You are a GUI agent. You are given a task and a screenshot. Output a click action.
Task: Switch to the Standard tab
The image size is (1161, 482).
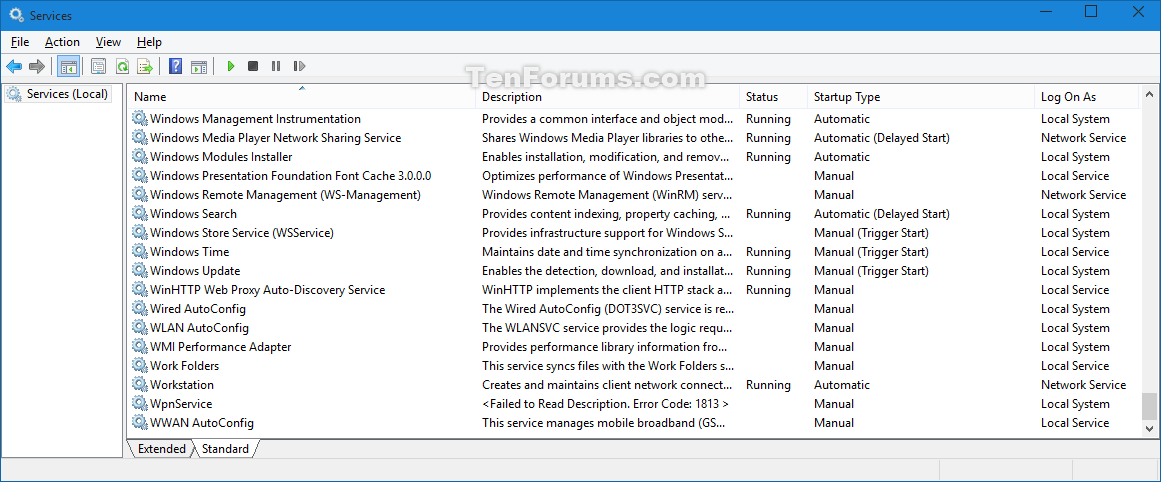(225, 449)
